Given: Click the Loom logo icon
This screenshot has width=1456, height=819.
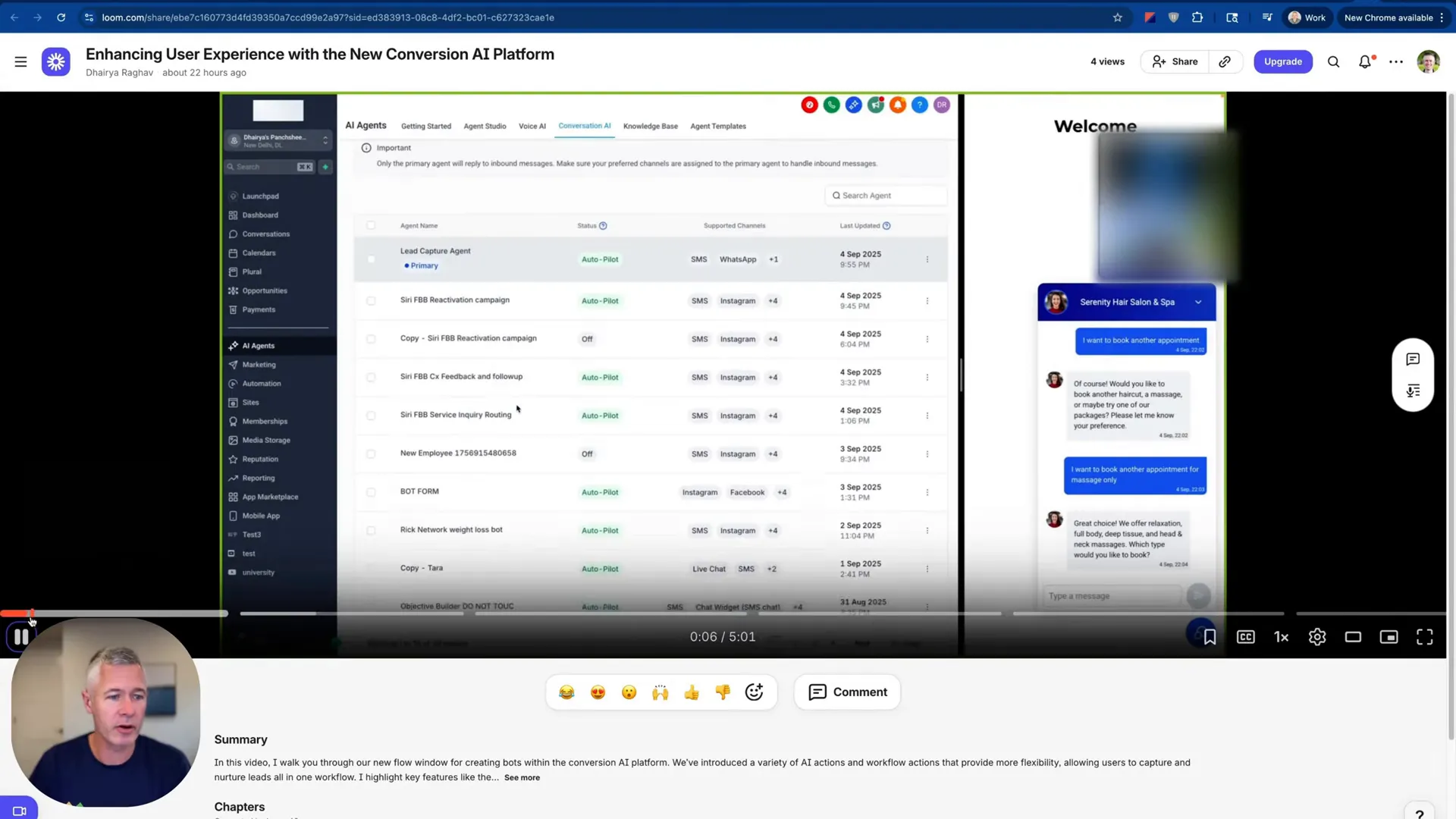Looking at the screenshot, I should pos(56,61).
